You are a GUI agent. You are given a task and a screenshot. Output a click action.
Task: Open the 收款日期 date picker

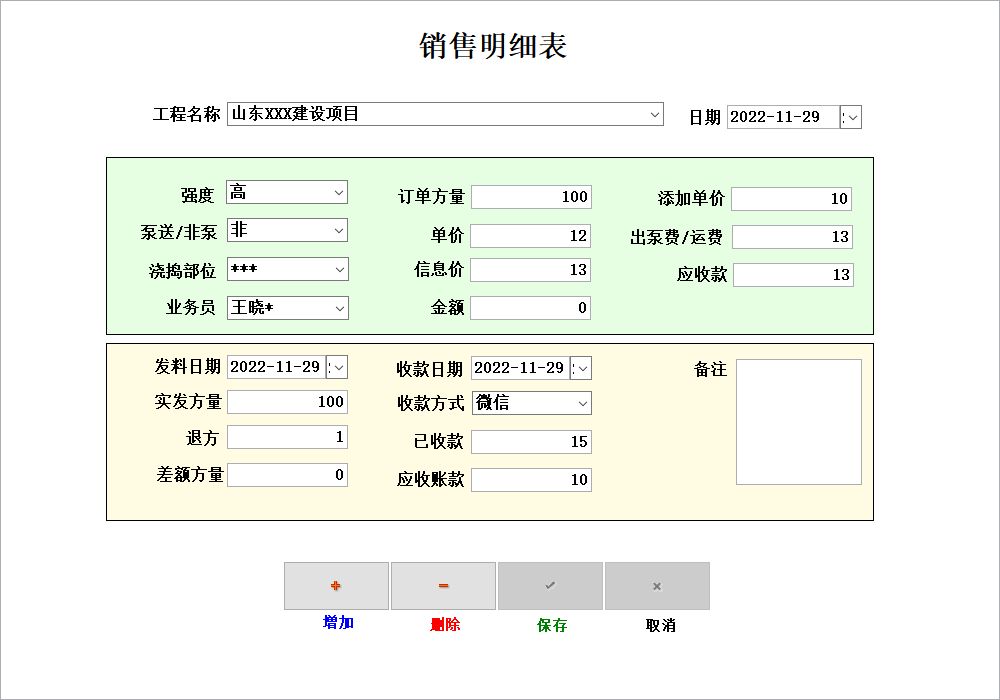click(581, 368)
